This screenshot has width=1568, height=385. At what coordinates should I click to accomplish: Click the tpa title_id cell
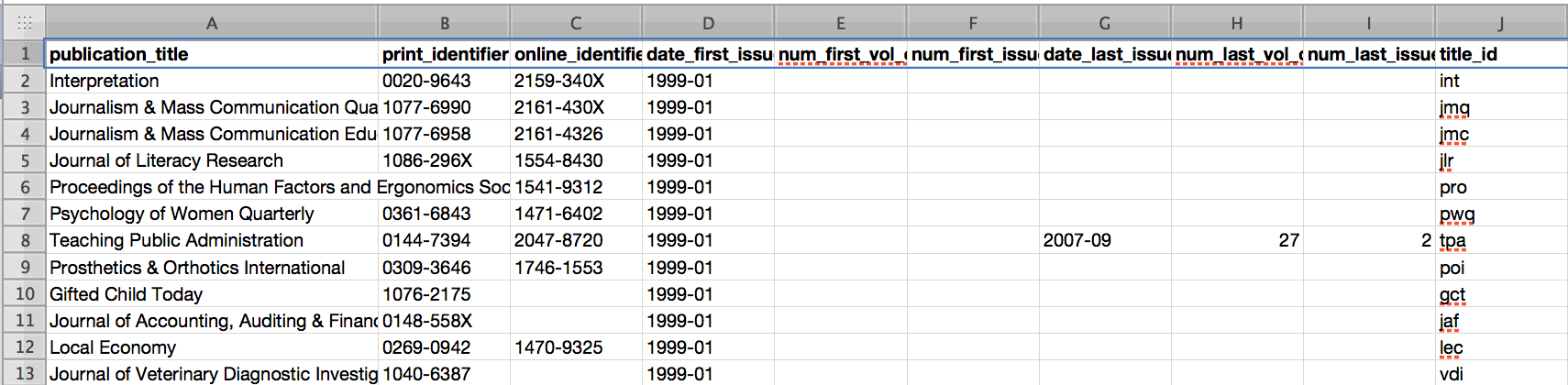(x=1501, y=240)
